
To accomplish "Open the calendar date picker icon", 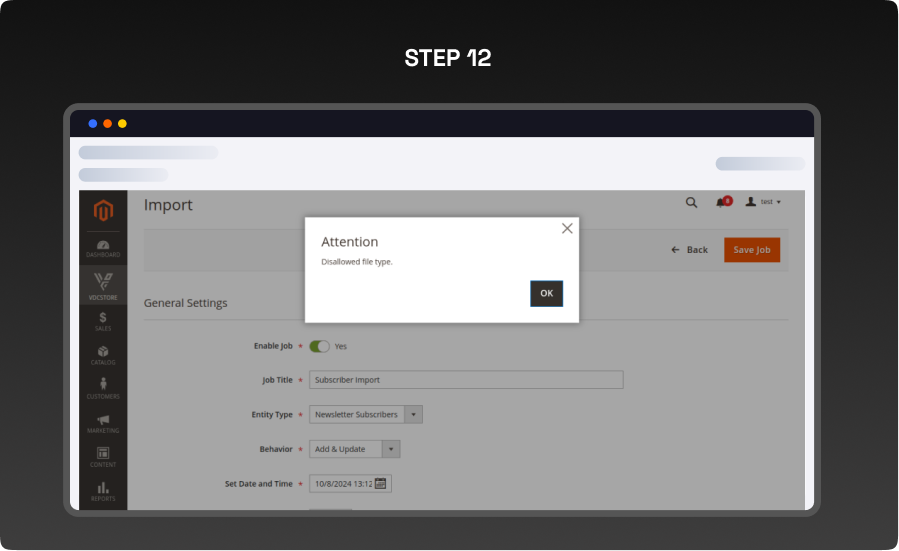I will (381, 484).
